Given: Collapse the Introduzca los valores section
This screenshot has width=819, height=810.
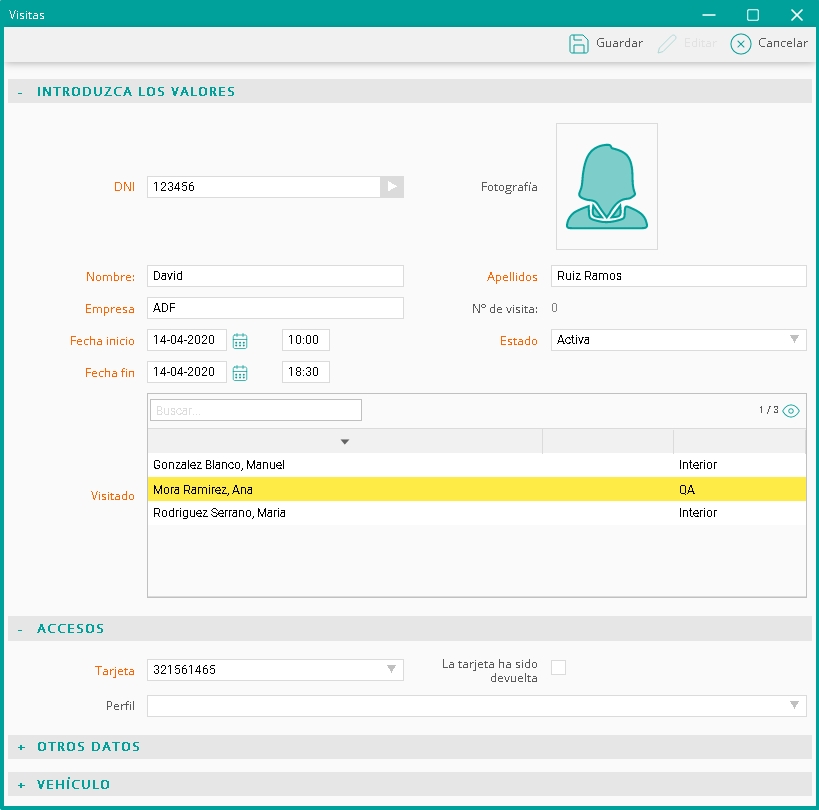Looking at the screenshot, I should [20, 92].
